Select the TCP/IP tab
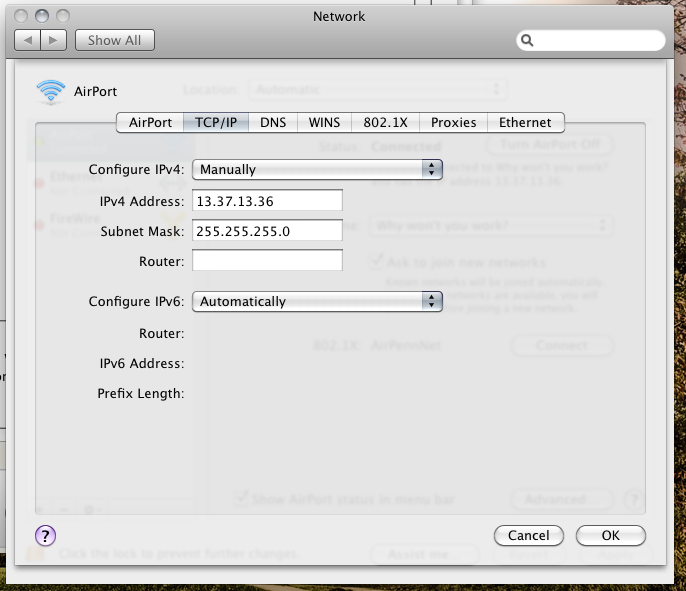686x591 pixels. click(x=216, y=122)
